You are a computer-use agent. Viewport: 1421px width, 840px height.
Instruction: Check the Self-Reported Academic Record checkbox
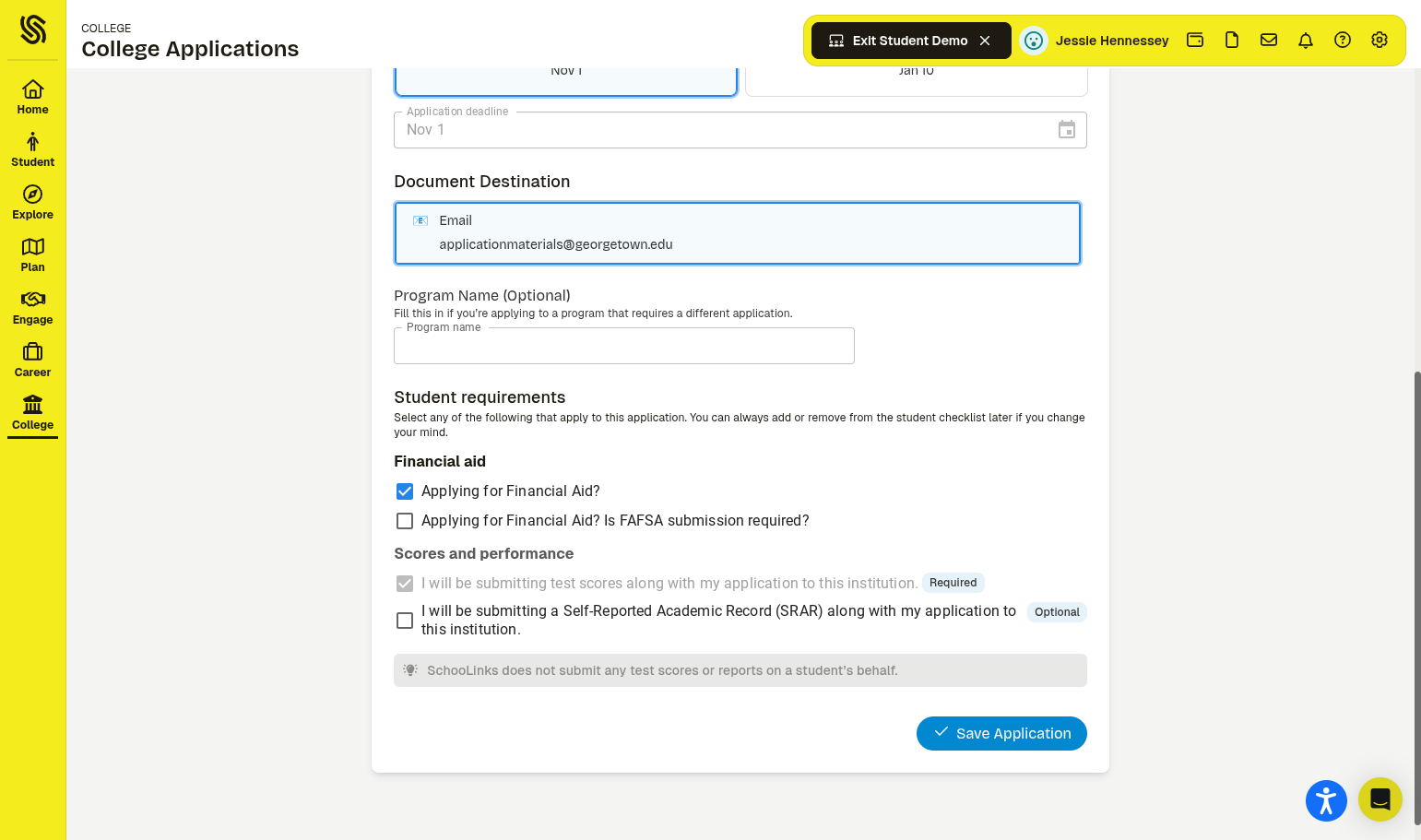405,621
